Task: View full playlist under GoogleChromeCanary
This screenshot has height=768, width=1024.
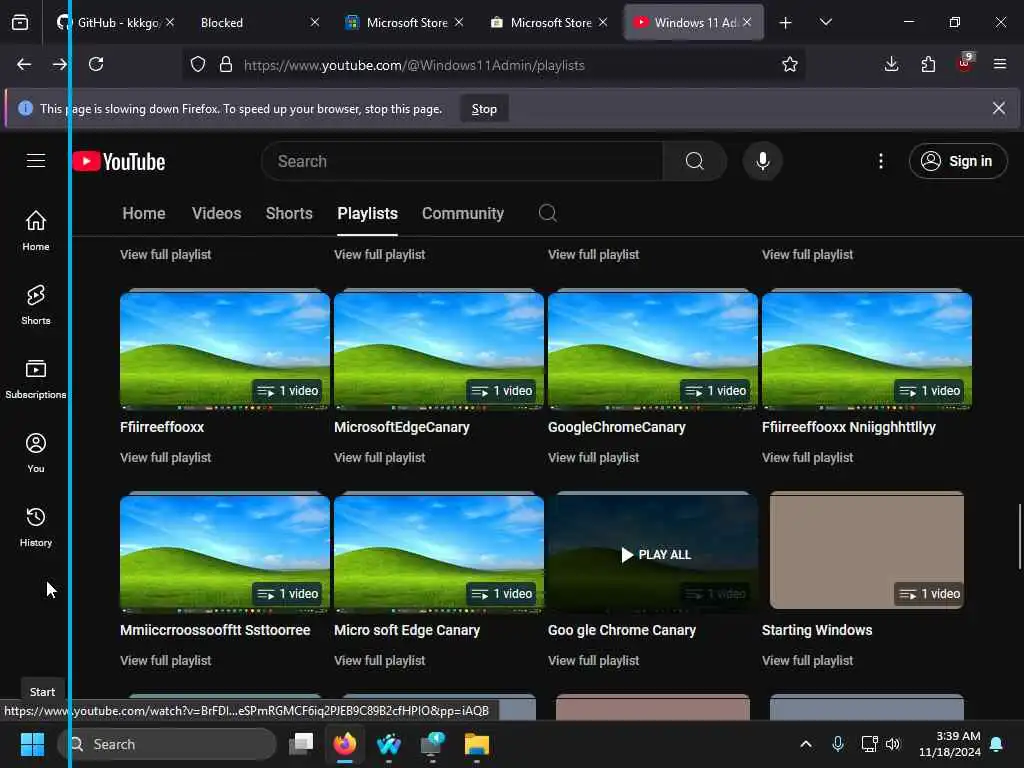Action: (594, 458)
